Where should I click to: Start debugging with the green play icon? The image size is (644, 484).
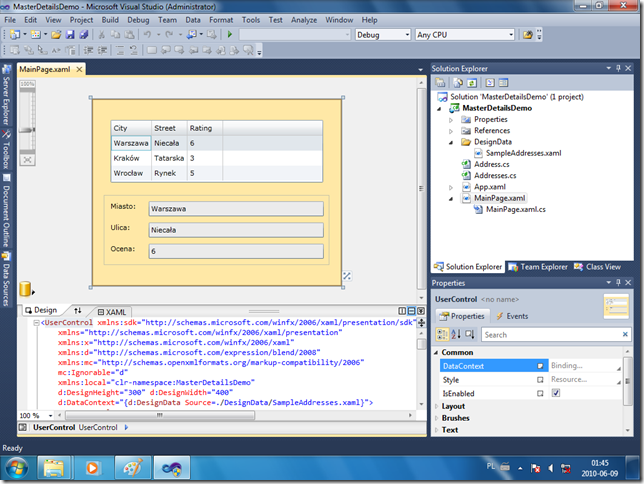(230, 35)
